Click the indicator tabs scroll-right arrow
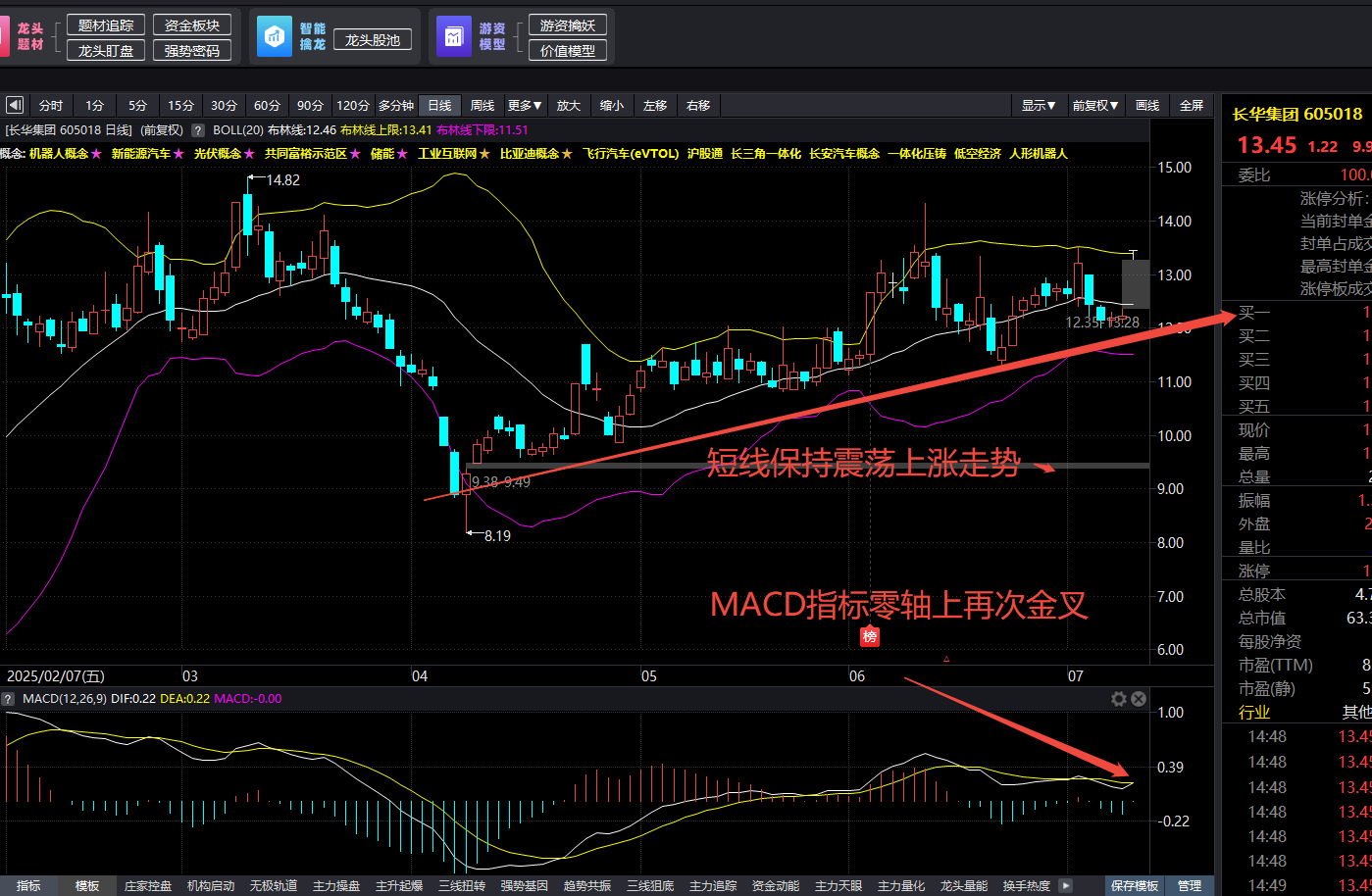The width and height of the screenshot is (1372, 896). point(1066,885)
